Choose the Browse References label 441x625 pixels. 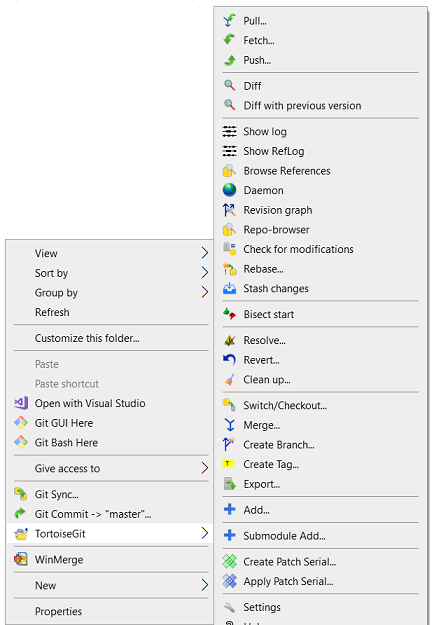287,171
